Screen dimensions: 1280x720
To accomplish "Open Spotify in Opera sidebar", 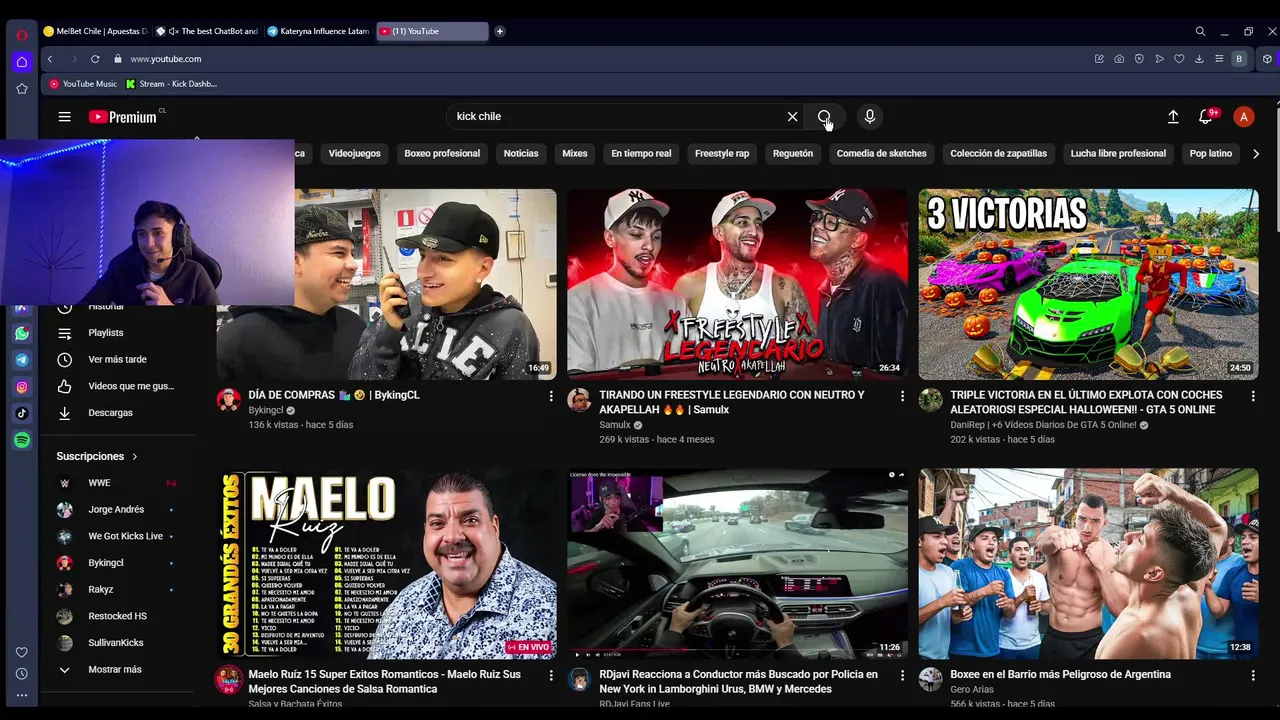I will pyautogui.click(x=22, y=440).
